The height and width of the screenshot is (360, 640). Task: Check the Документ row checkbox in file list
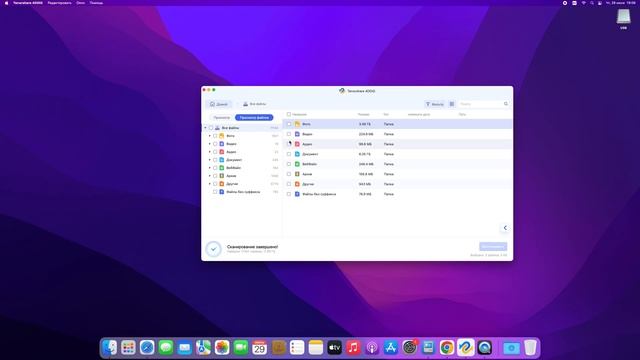[289, 154]
